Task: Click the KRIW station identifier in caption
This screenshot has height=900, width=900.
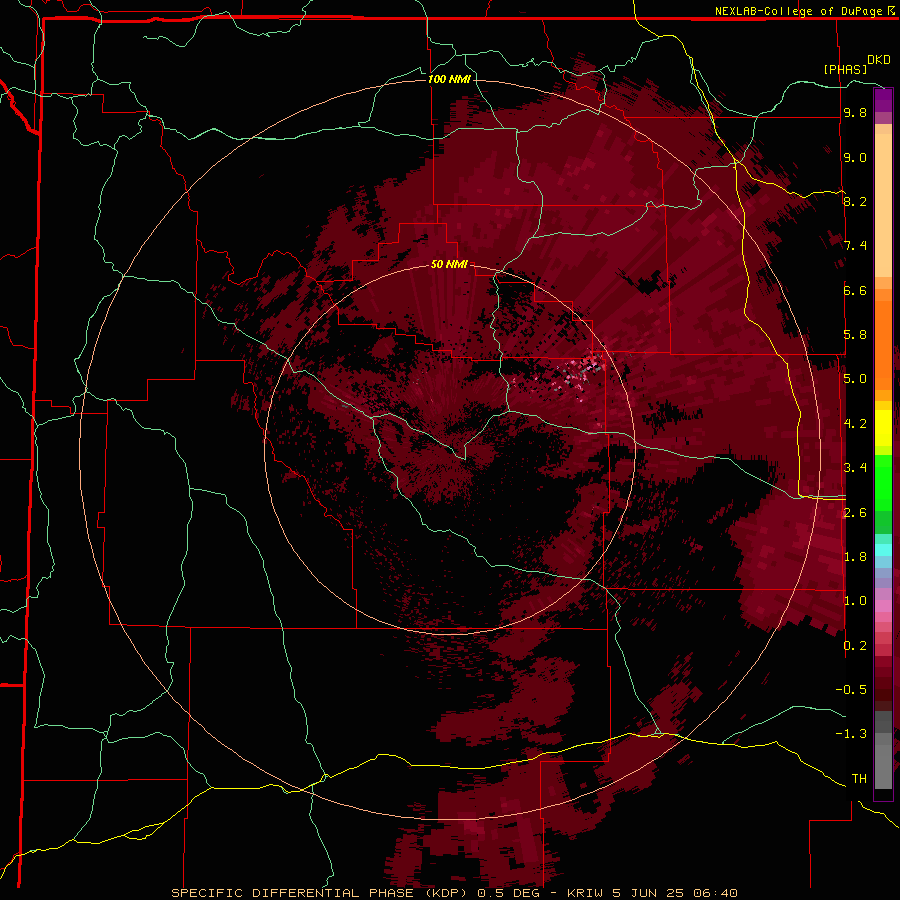Action: (x=586, y=893)
